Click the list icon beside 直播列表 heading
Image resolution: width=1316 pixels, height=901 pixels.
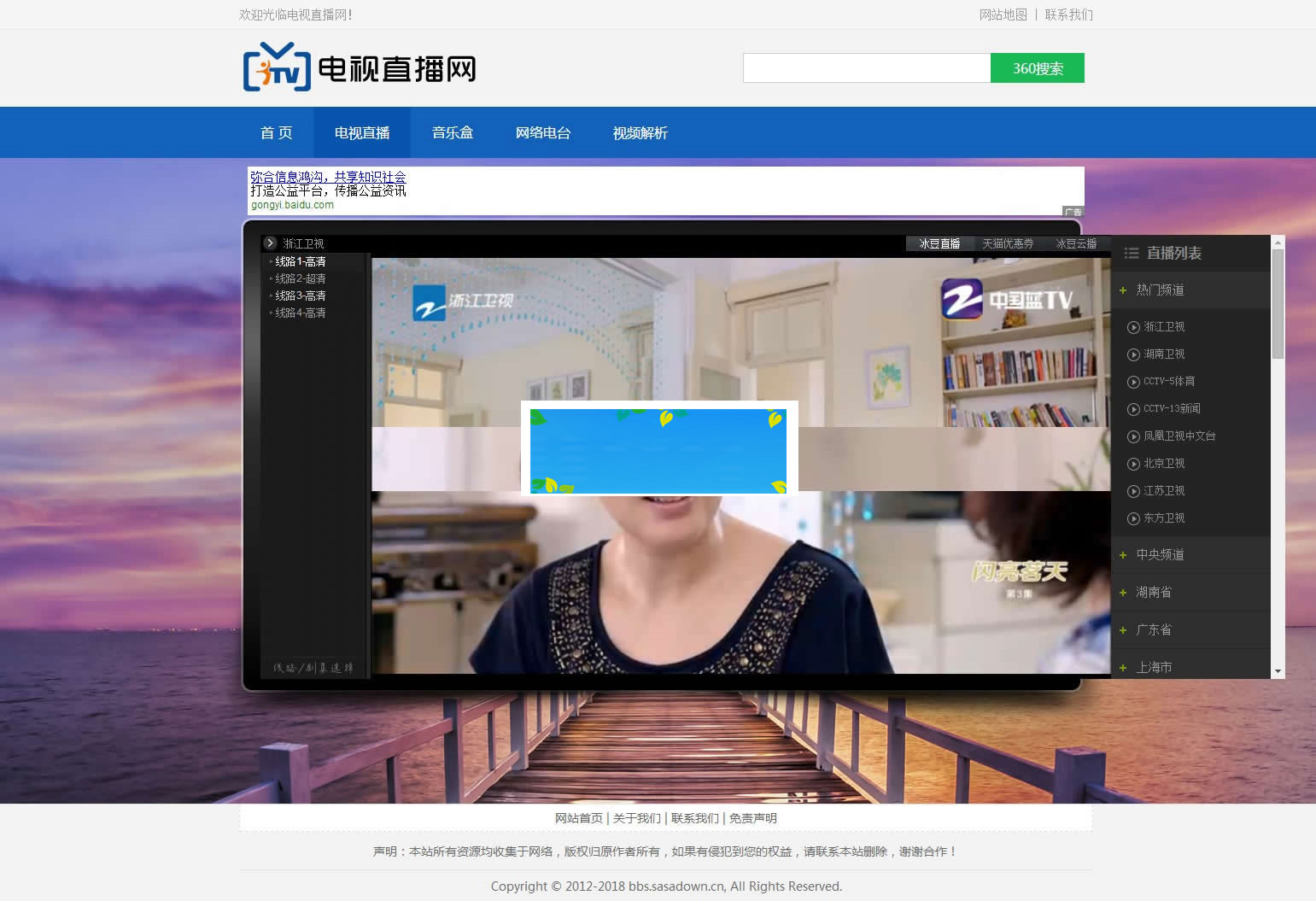pyautogui.click(x=1131, y=253)
